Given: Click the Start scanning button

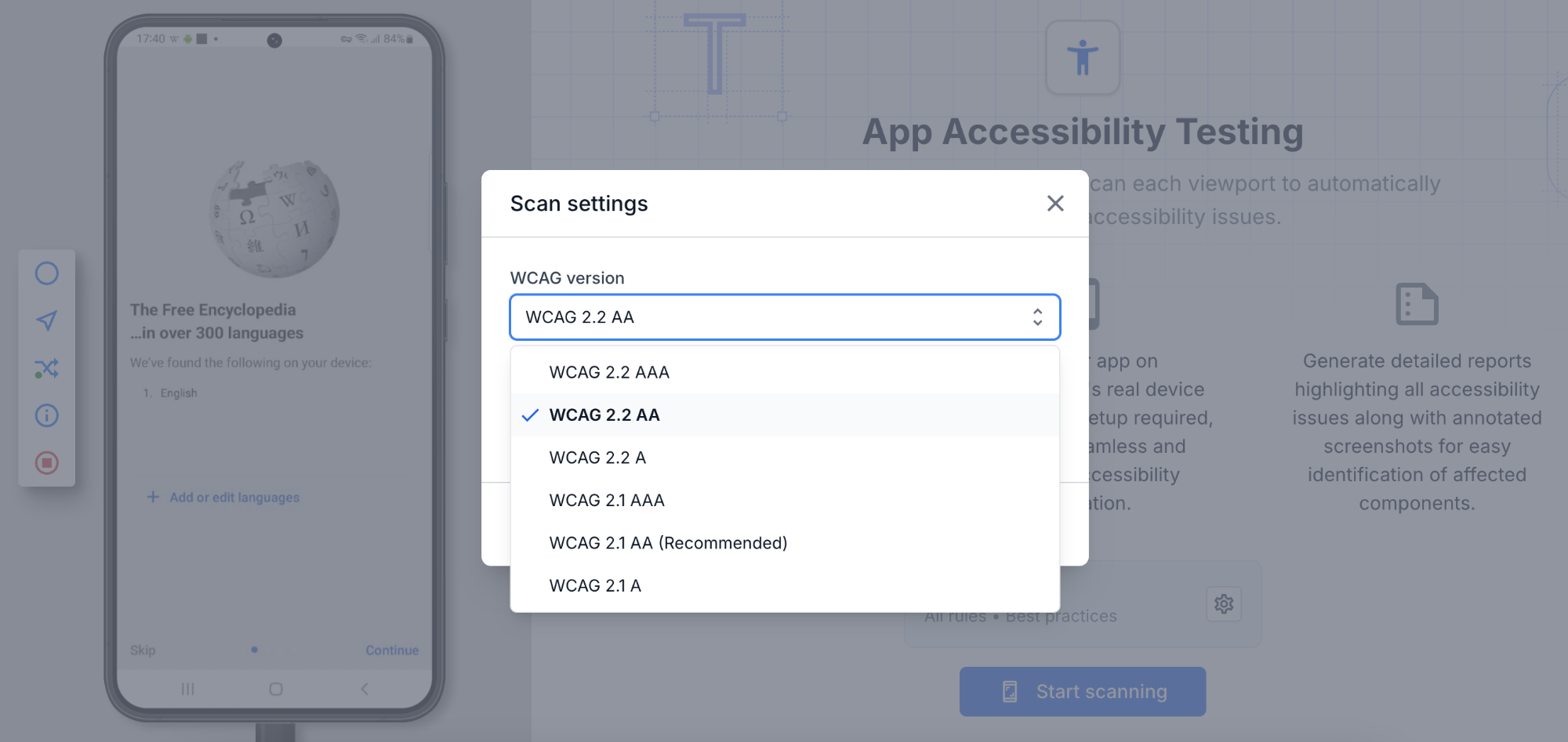Looking at the screenshot, I should coord(1082,692).
